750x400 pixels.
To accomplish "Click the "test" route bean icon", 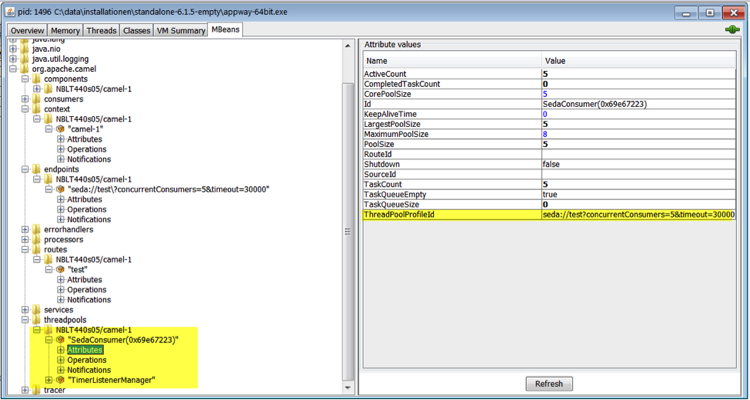I will click(60, 269).
